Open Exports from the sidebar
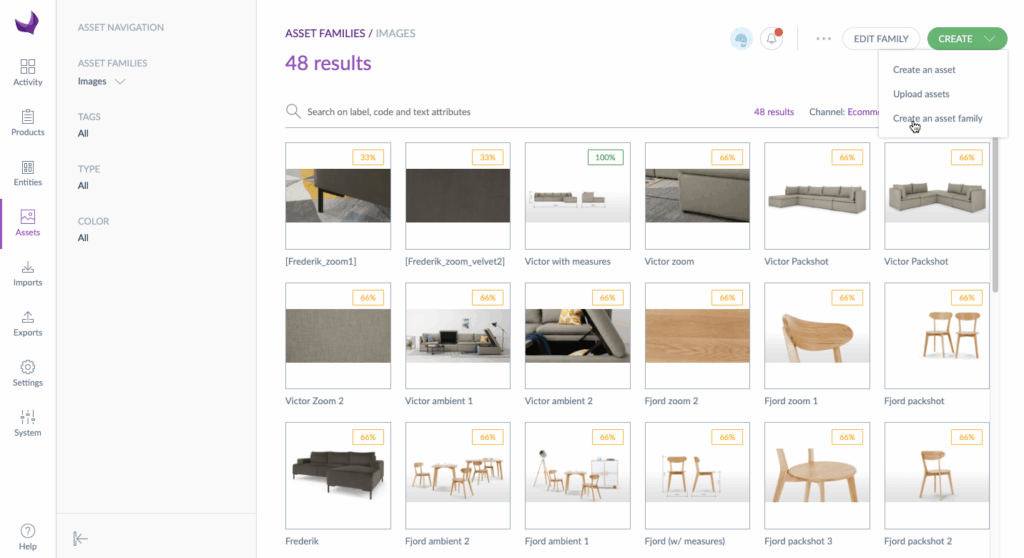Image resolution: width=1024 pixels, height=558 pixels. click(x=28, y=317)
